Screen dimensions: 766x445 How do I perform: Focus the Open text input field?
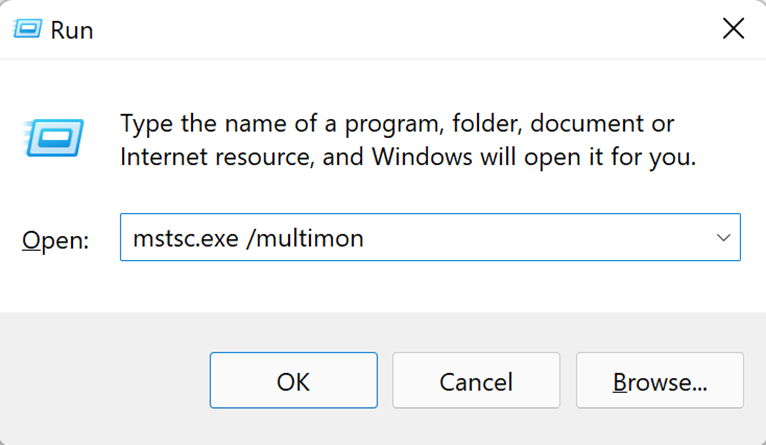(x=430, y=237)
